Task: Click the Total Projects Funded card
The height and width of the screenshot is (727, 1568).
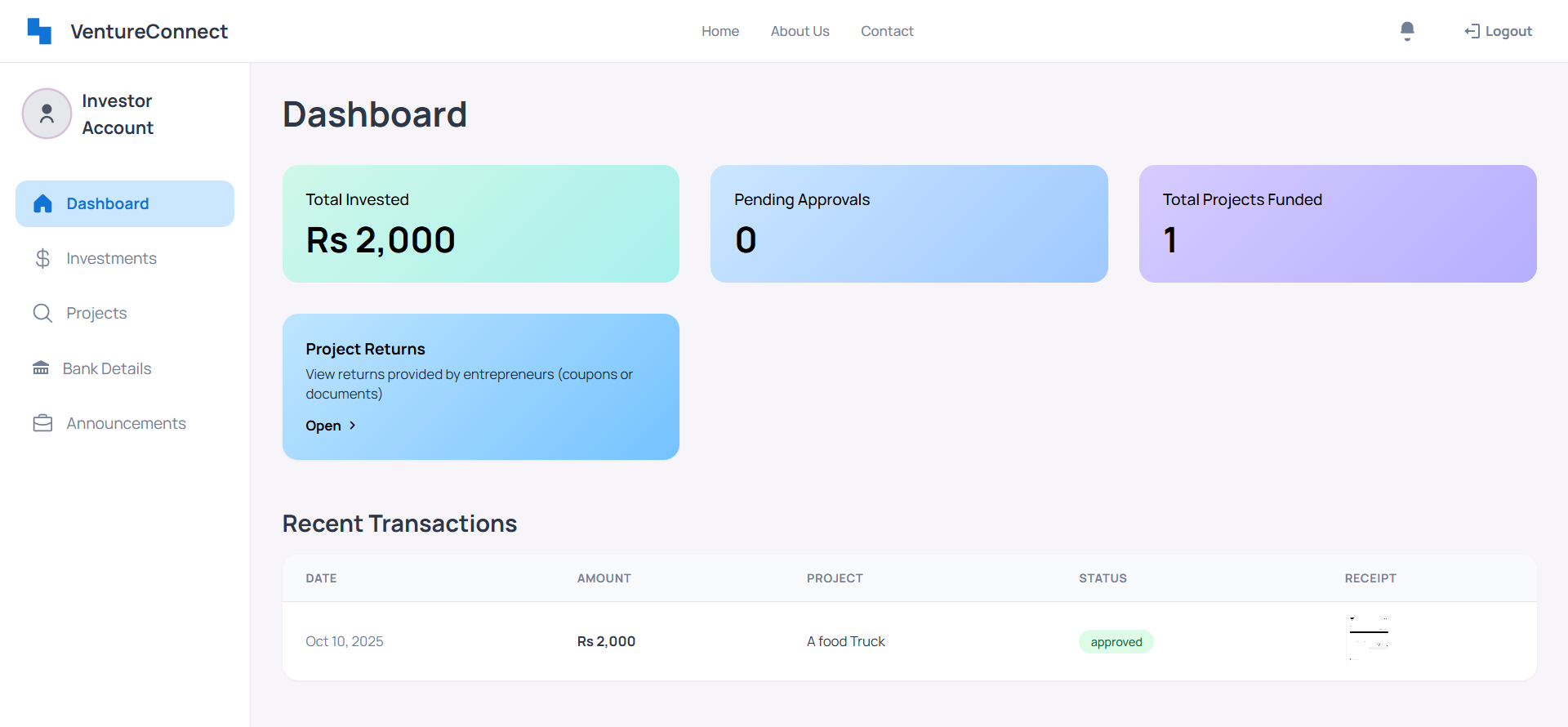Action: pyautogui.click(x=1338, y=224)
